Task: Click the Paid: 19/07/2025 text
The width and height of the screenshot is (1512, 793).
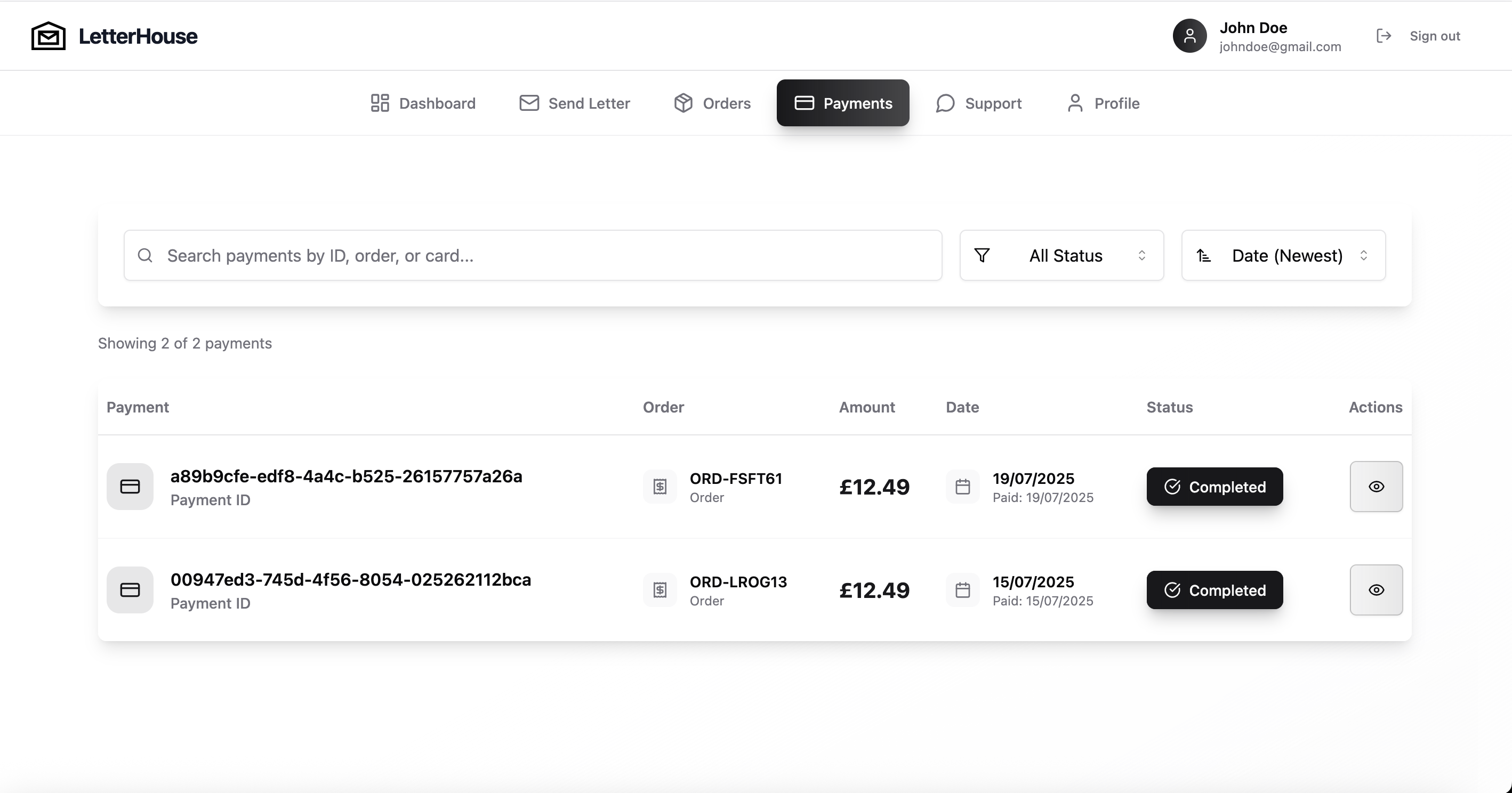Action: [x=1043, y=497]
